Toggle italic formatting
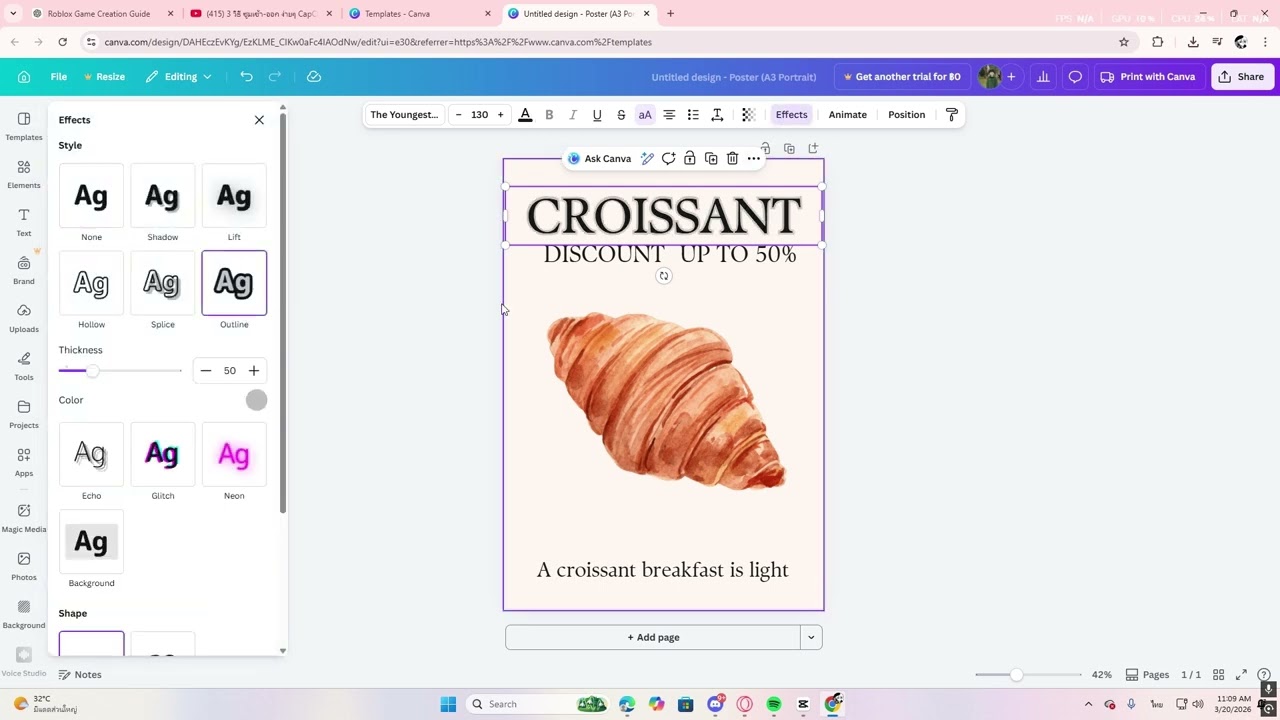 click(x=573, y=115)
